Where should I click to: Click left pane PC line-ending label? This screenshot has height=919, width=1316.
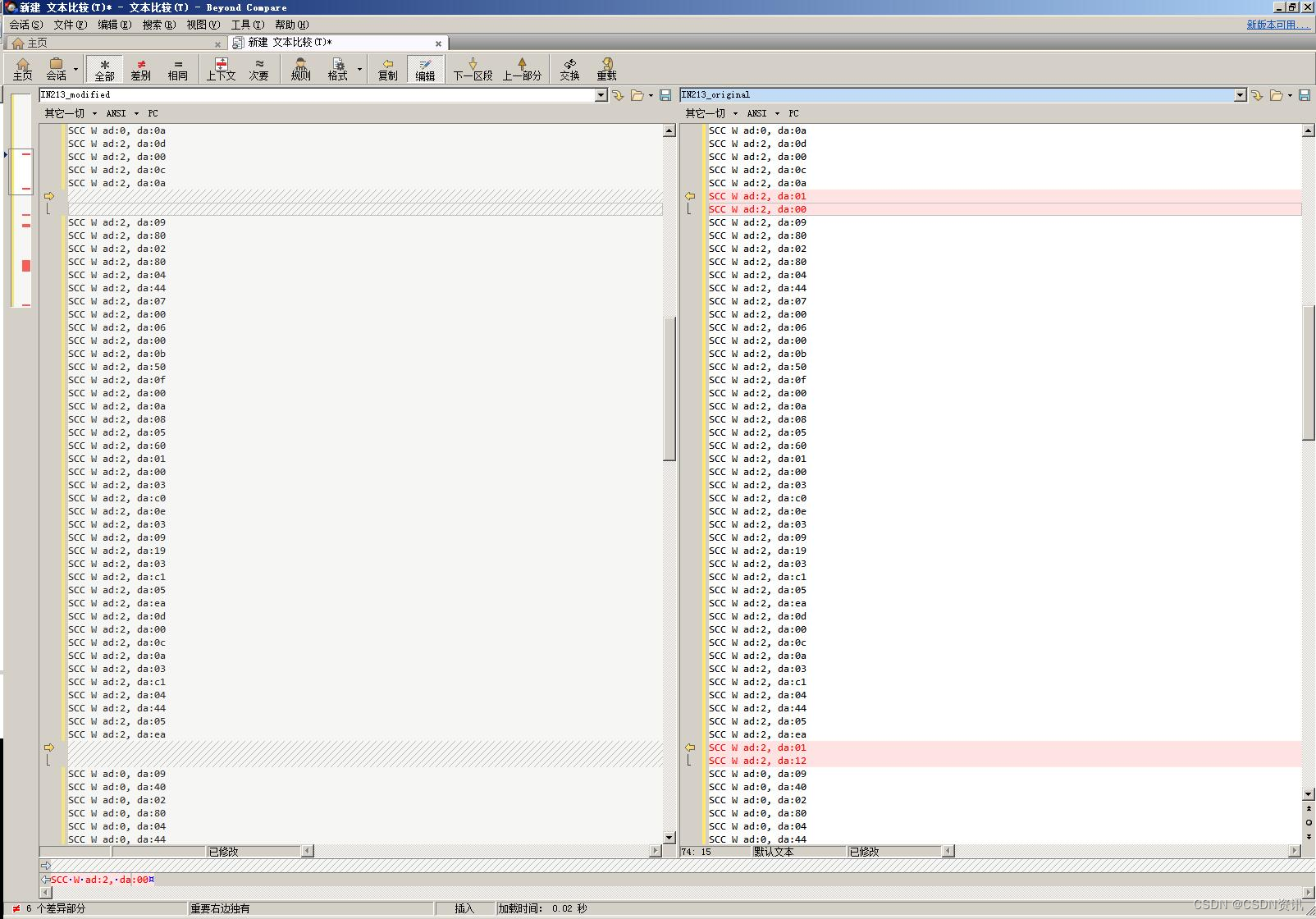tap(153, 113)
